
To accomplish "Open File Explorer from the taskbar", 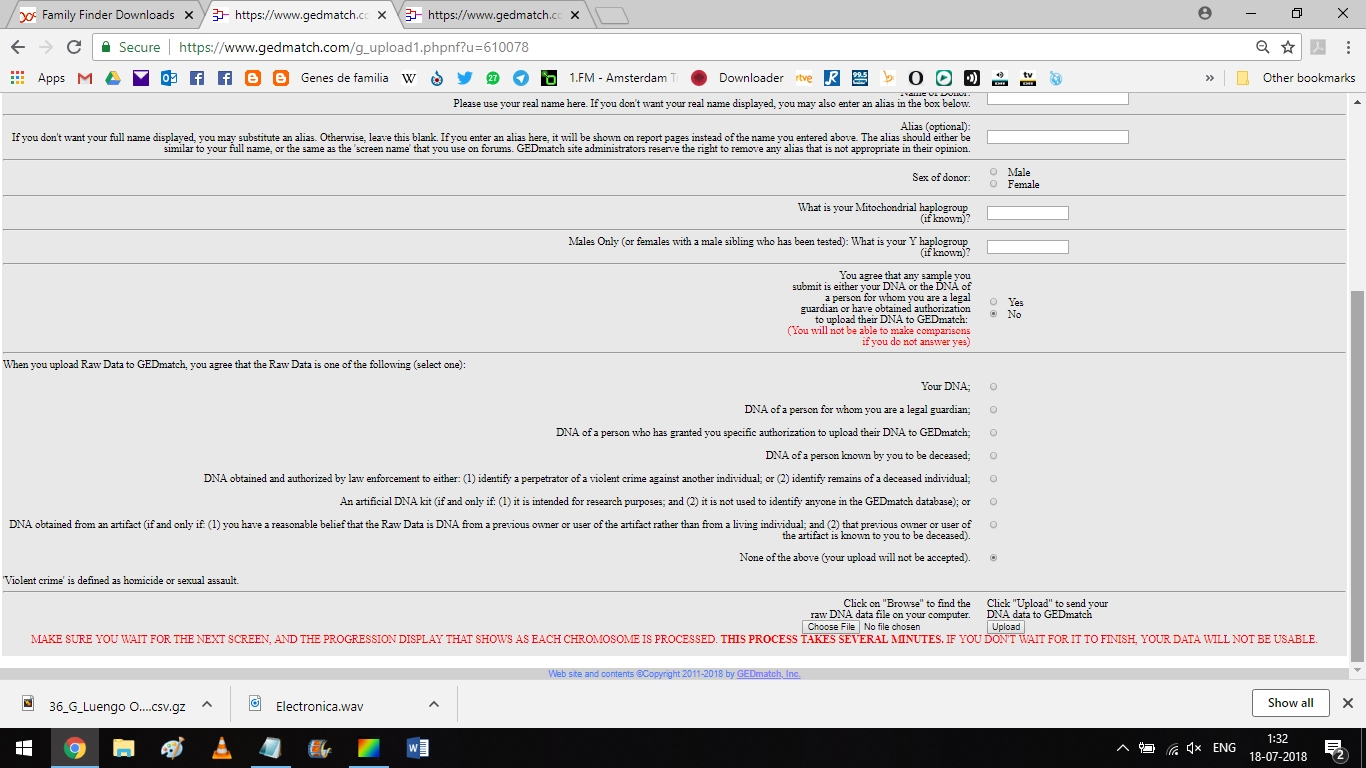I will click(x=123, y=747).
